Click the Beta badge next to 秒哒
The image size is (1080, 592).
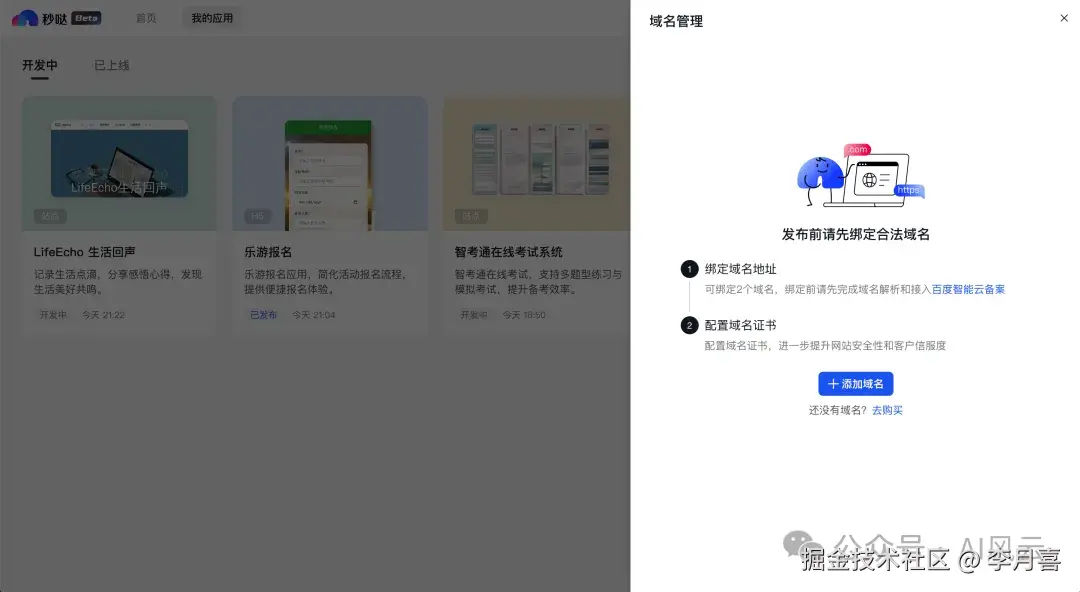(85, 17)
